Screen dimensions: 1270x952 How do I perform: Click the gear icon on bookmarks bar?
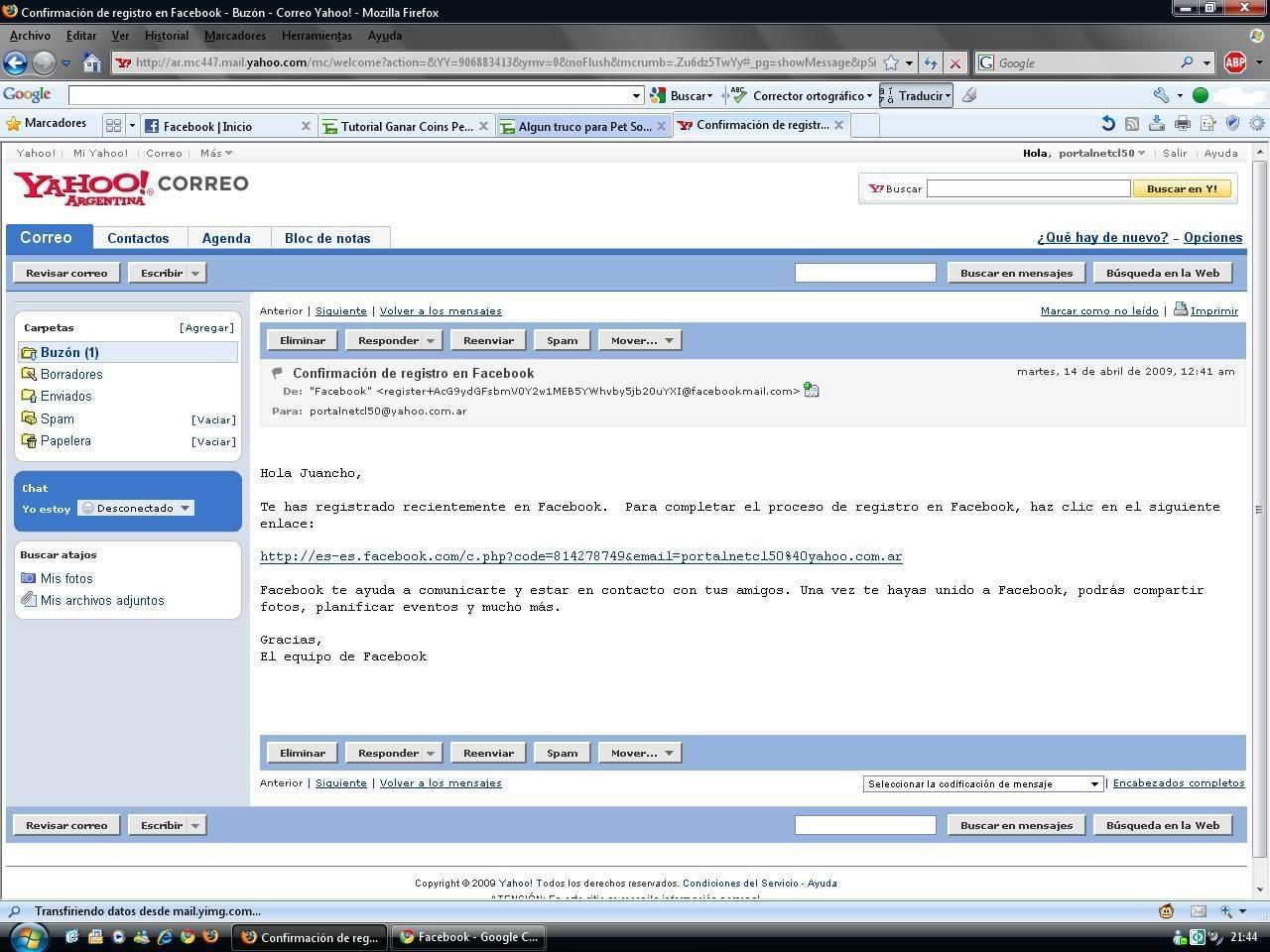point(1257,124)
